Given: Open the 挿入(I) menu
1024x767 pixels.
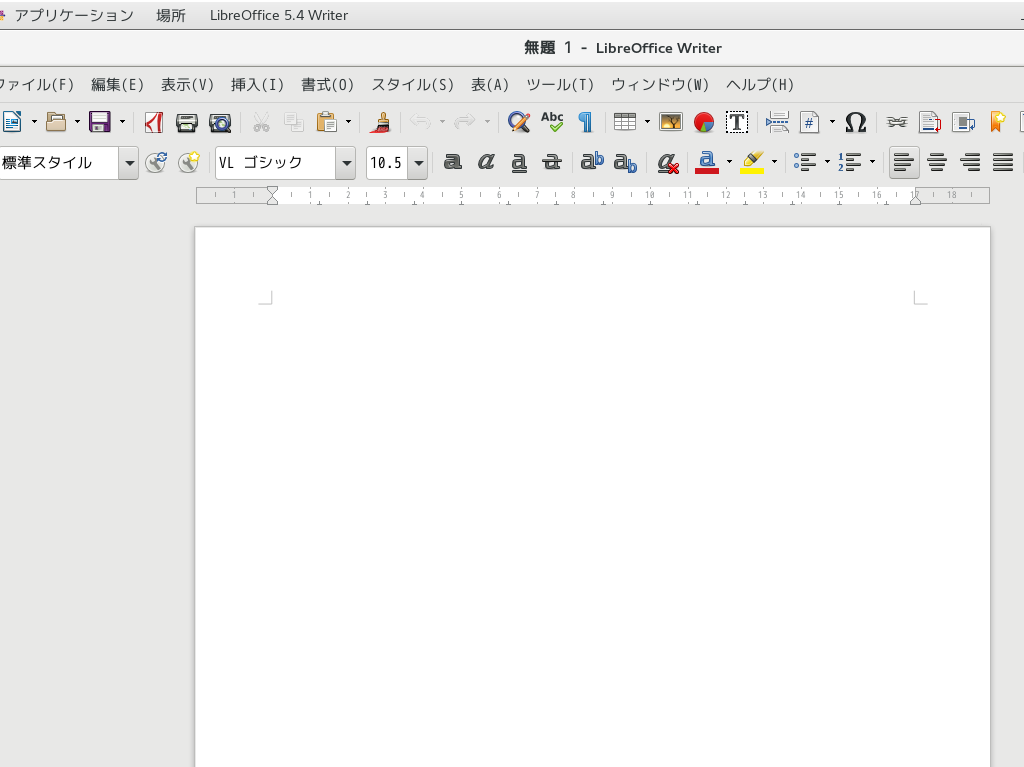Looking at the screenshot, I should click(x=257, y=85).
